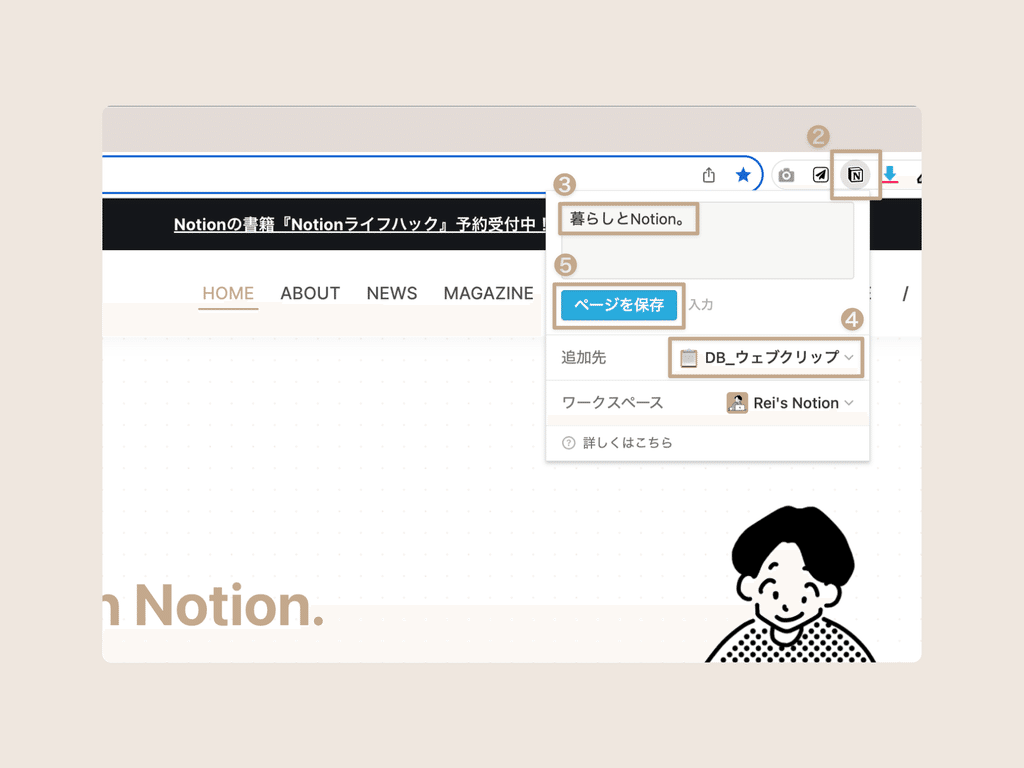Open the DB_ウェブクリップ destination dropdown
1024x768 pixels.
(767, 357)
